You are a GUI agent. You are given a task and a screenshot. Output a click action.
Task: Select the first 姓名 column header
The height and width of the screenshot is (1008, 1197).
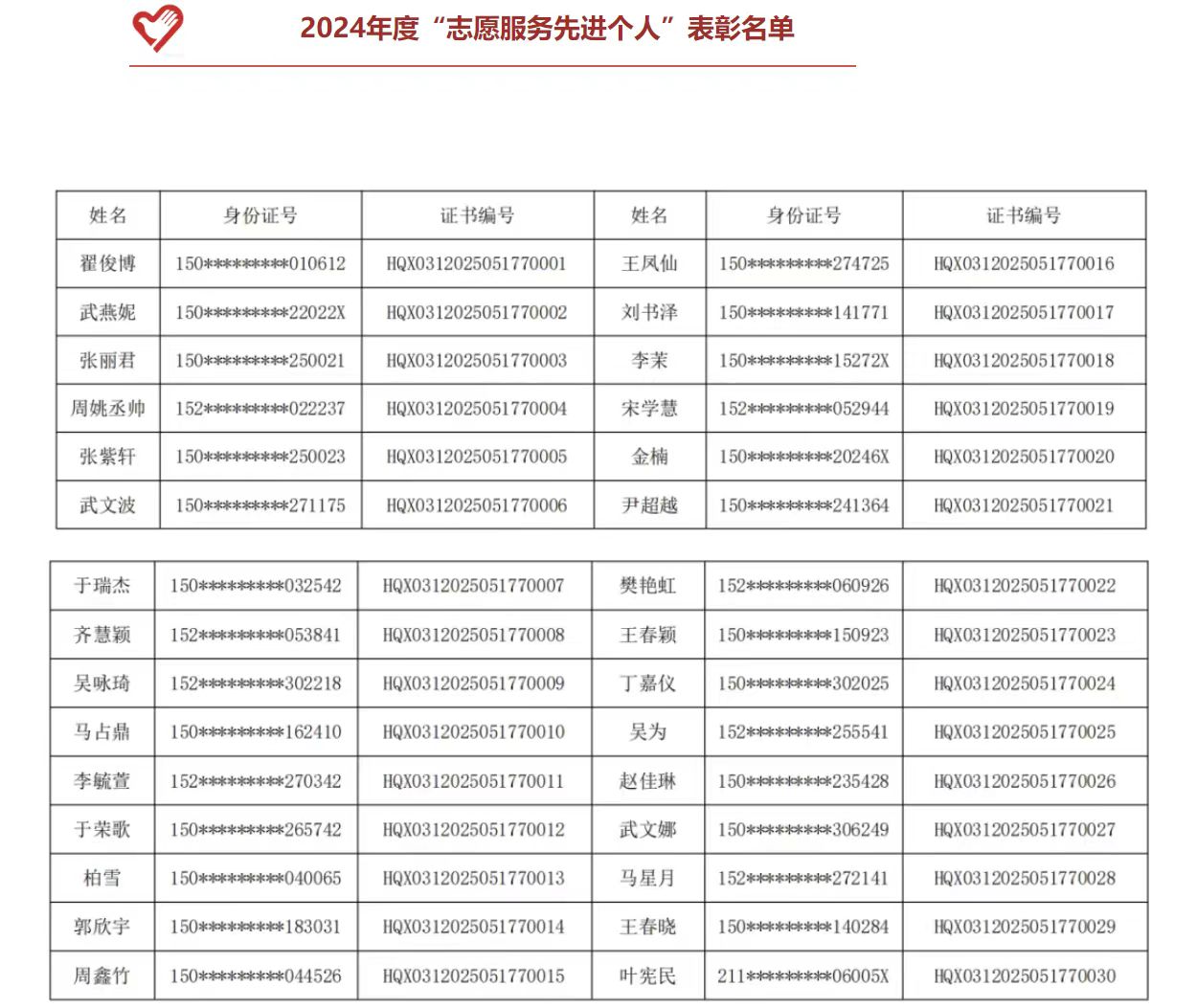(108, 215)
